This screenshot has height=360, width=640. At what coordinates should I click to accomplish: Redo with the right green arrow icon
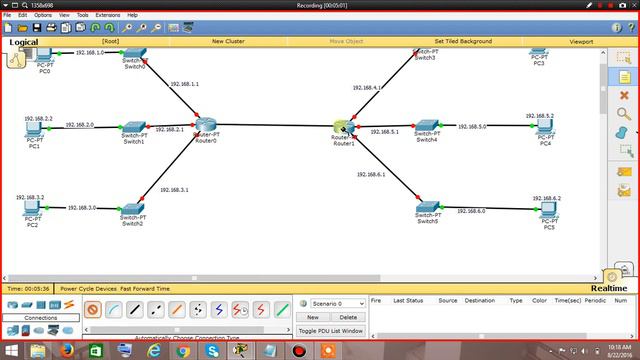[x=109, y=28]
